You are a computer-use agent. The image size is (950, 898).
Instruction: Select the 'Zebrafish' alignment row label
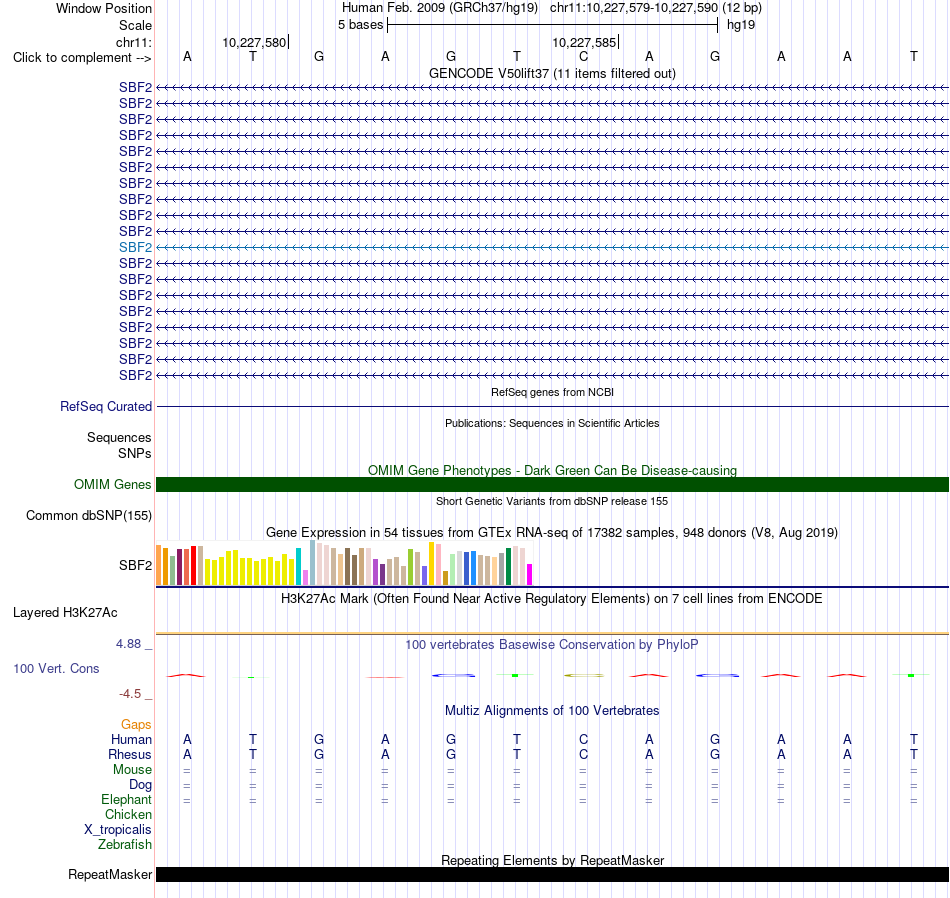click(x=125, y=845)
